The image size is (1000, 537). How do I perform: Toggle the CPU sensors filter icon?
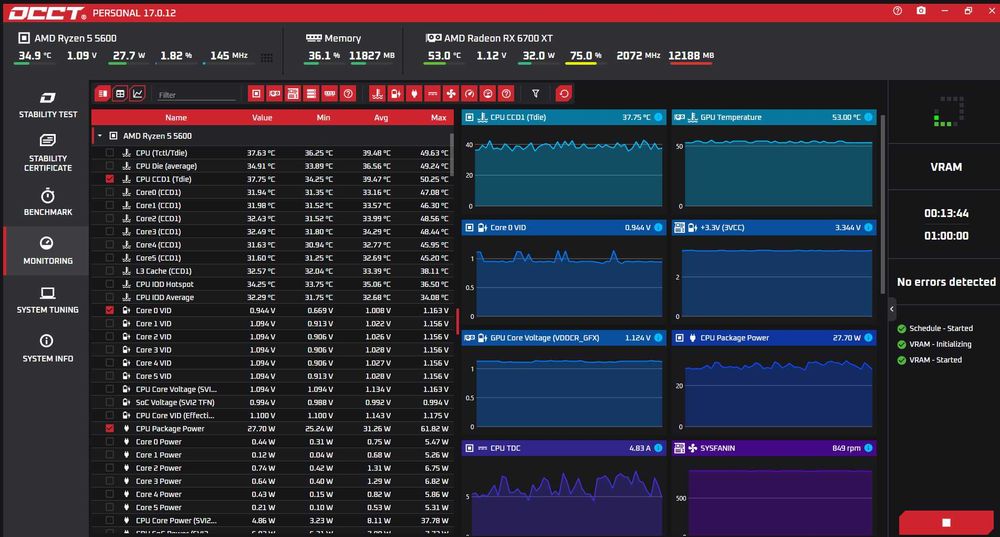(x=256, y=94)
